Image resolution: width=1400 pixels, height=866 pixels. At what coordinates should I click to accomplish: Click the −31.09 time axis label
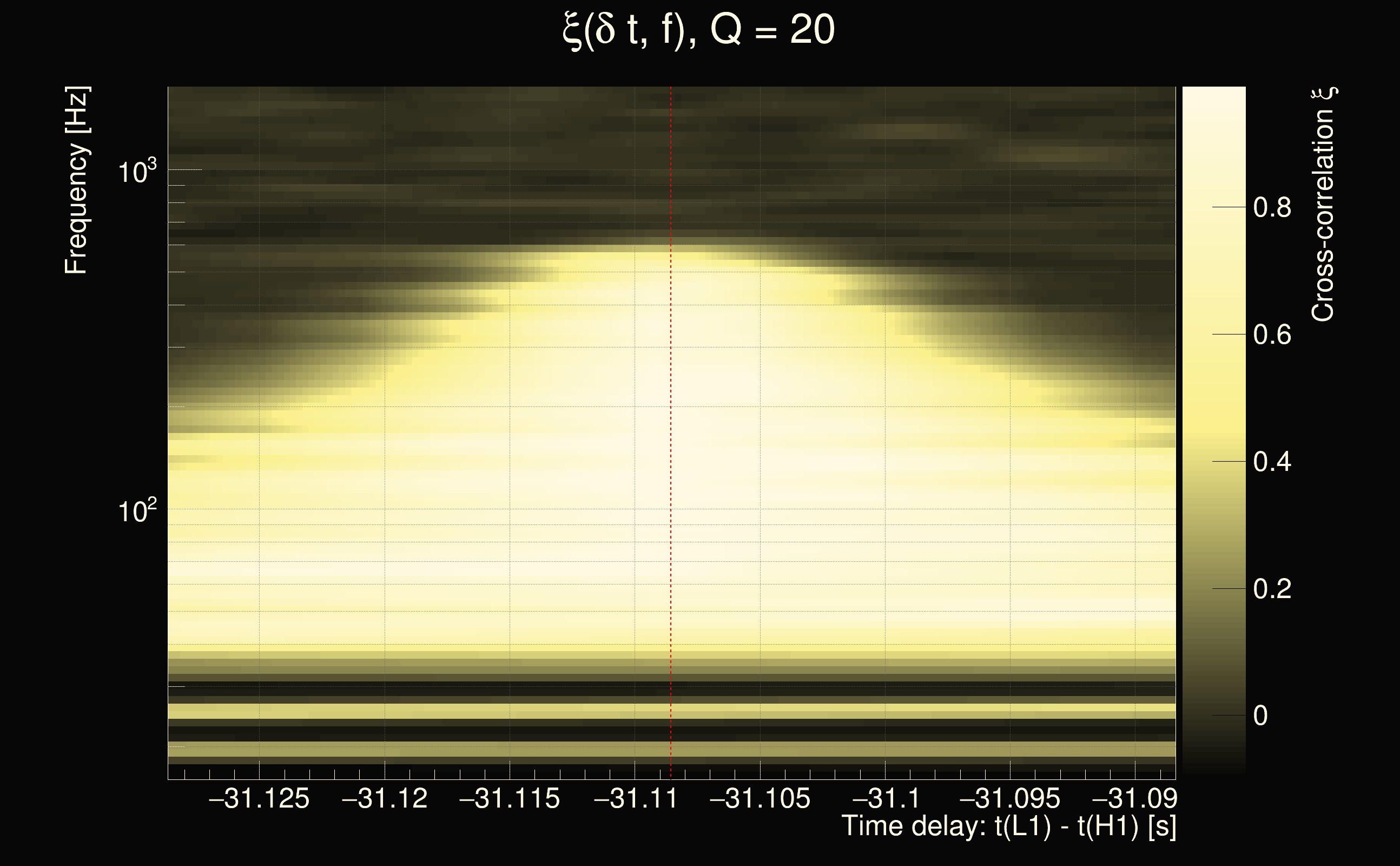[1134, 798]
